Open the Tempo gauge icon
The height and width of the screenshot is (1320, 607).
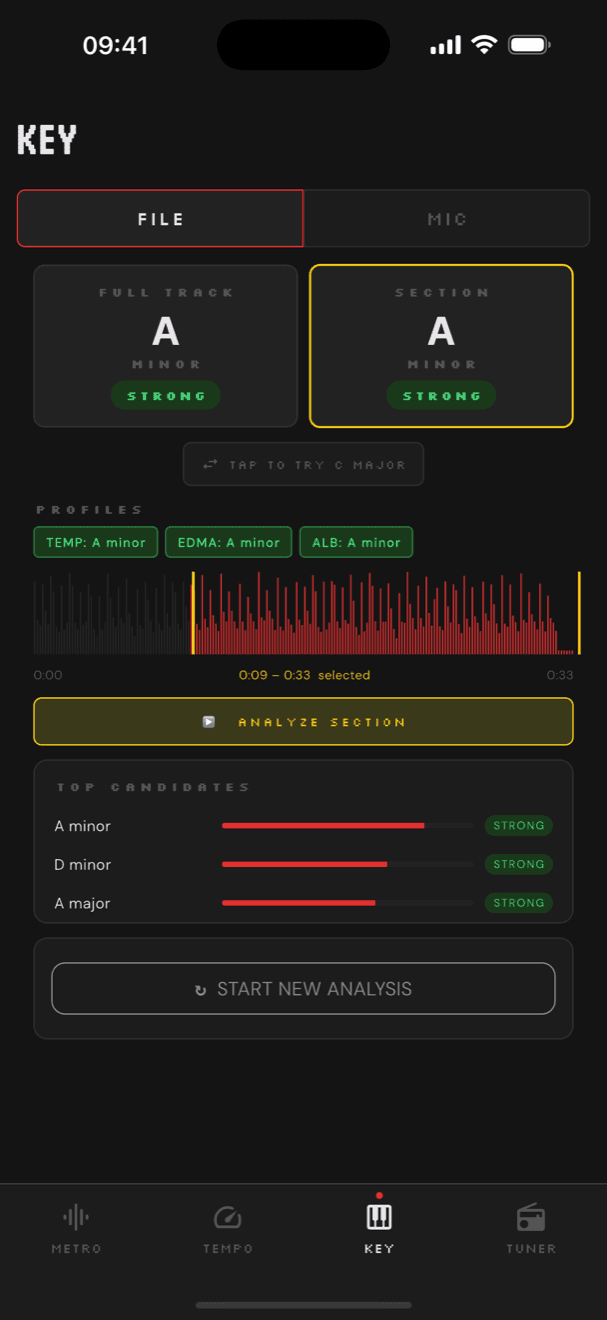tap(228, 1217)
